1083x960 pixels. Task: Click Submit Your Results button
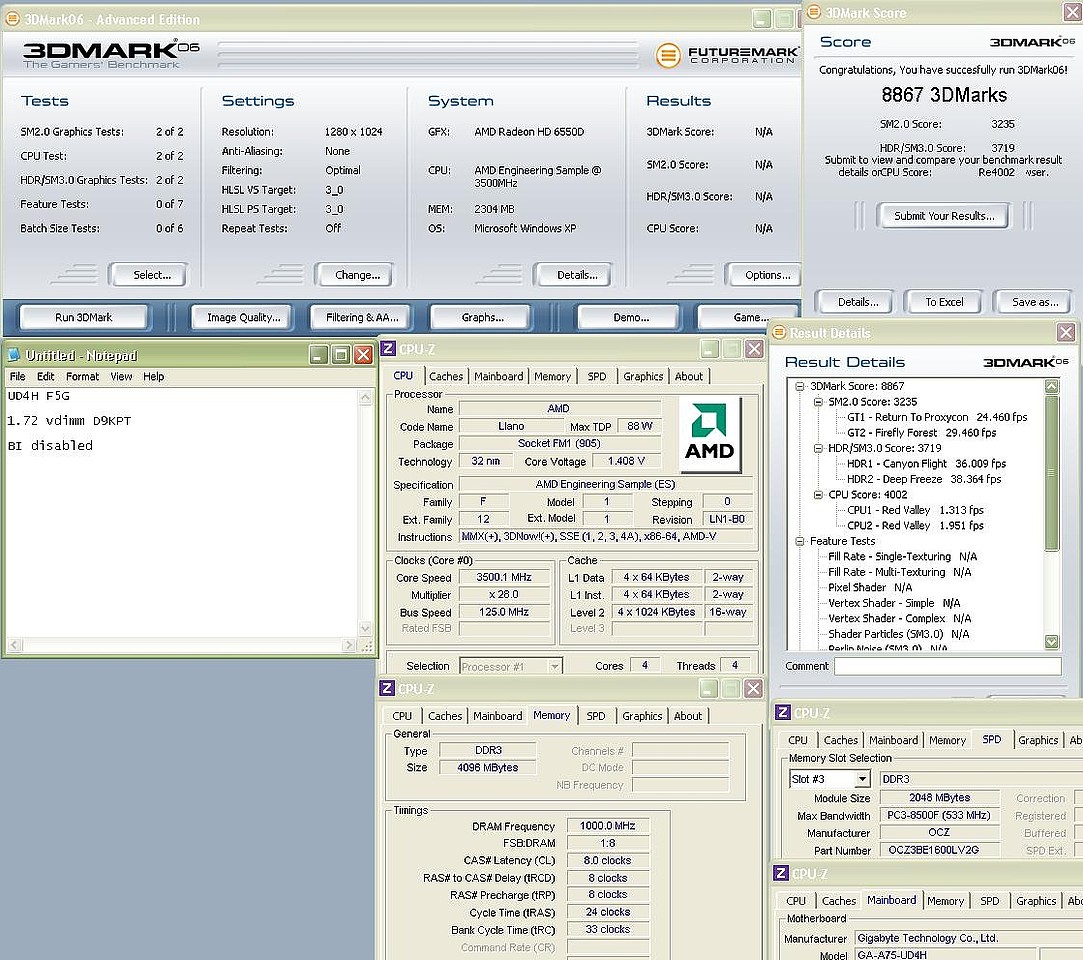pyautogui.click(x=943, y=216)
